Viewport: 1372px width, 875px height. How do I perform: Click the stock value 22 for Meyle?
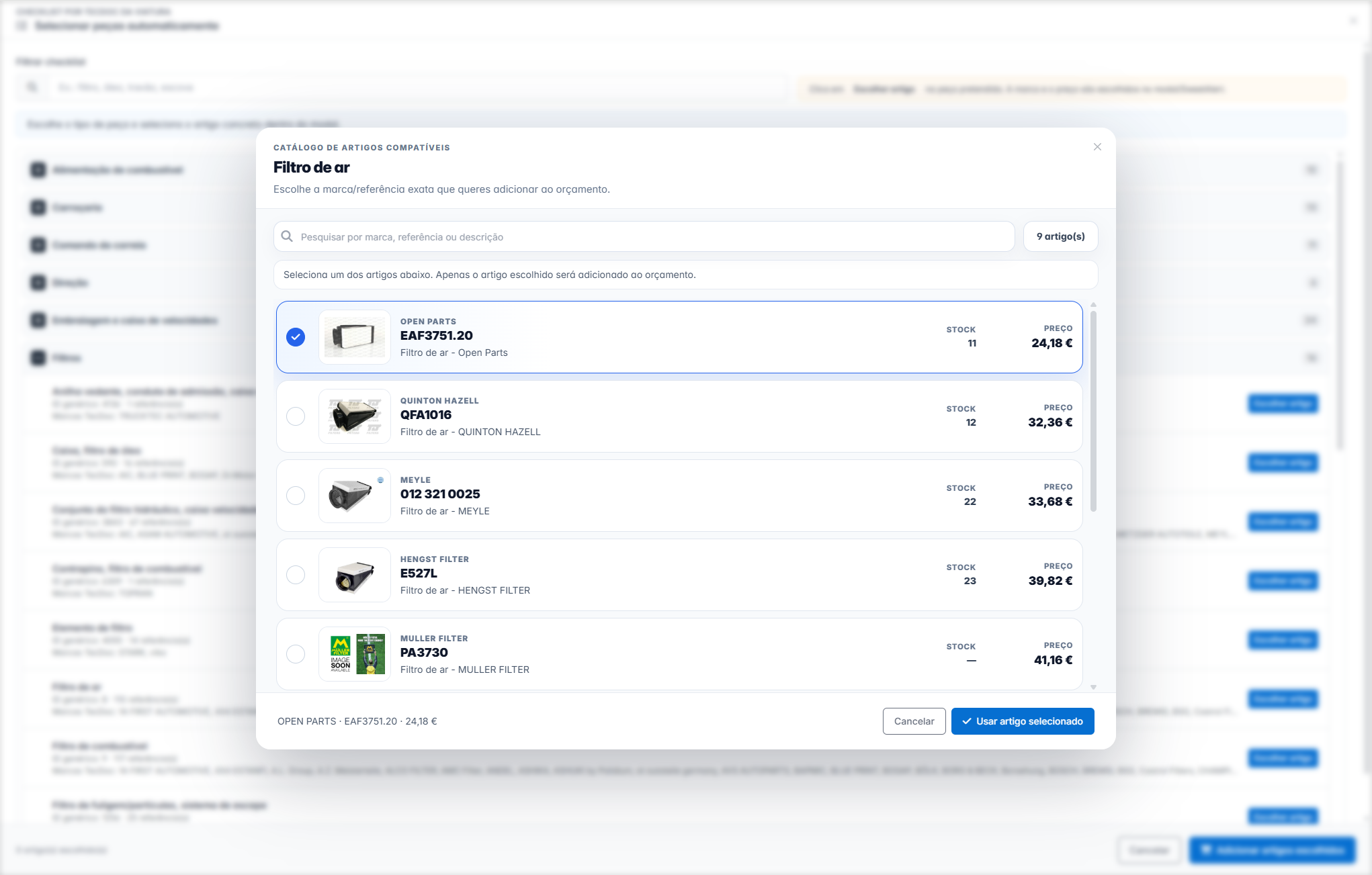[x=970, y=502]
